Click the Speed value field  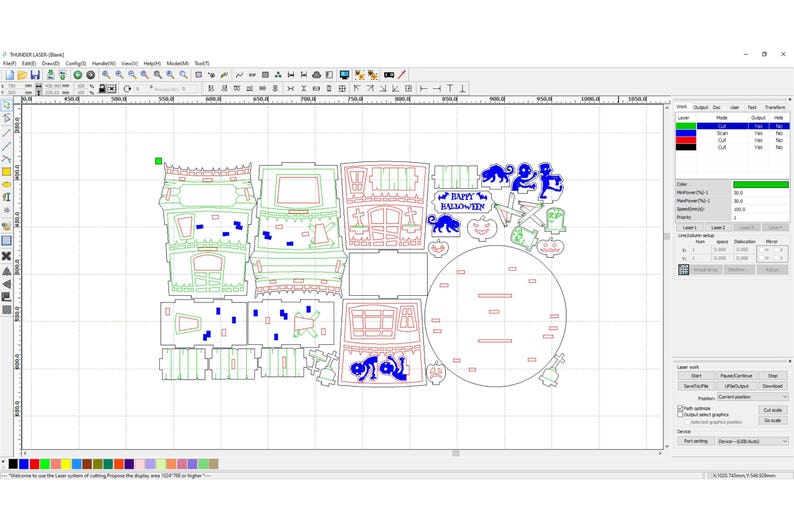point(761,209)
